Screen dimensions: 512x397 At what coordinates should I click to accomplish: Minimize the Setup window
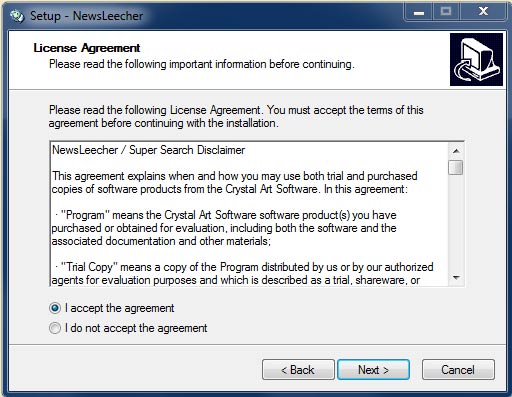click(x=419, y=12)
